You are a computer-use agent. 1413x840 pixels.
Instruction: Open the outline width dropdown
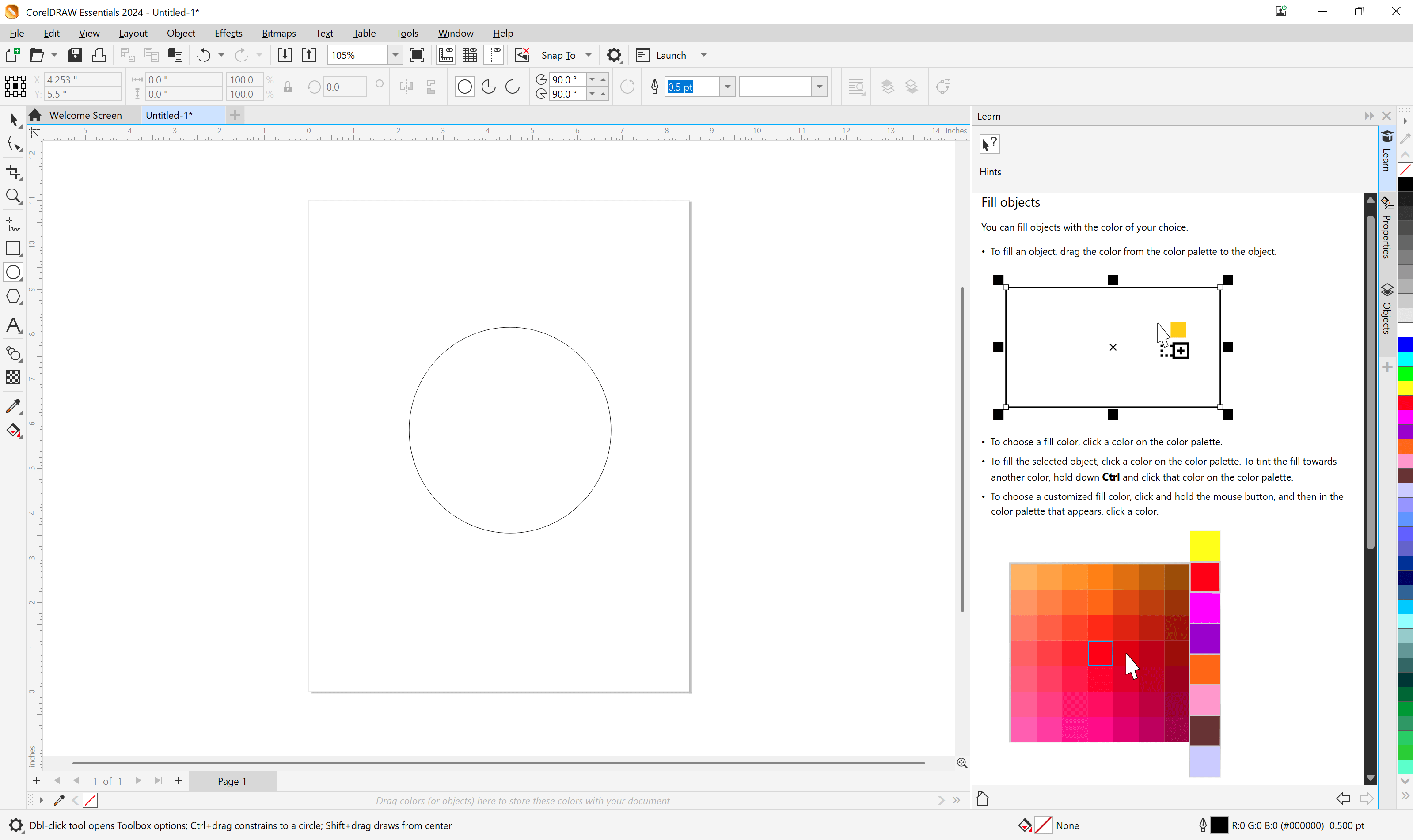[728, 86]
